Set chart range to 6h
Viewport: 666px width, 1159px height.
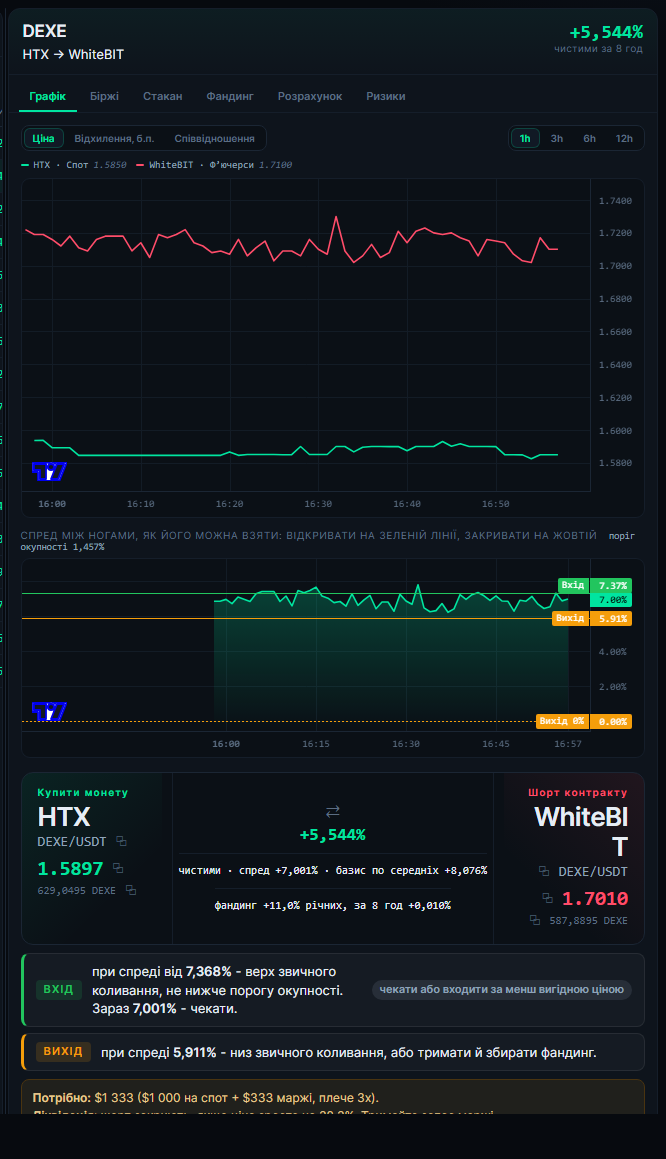point(589,138)
